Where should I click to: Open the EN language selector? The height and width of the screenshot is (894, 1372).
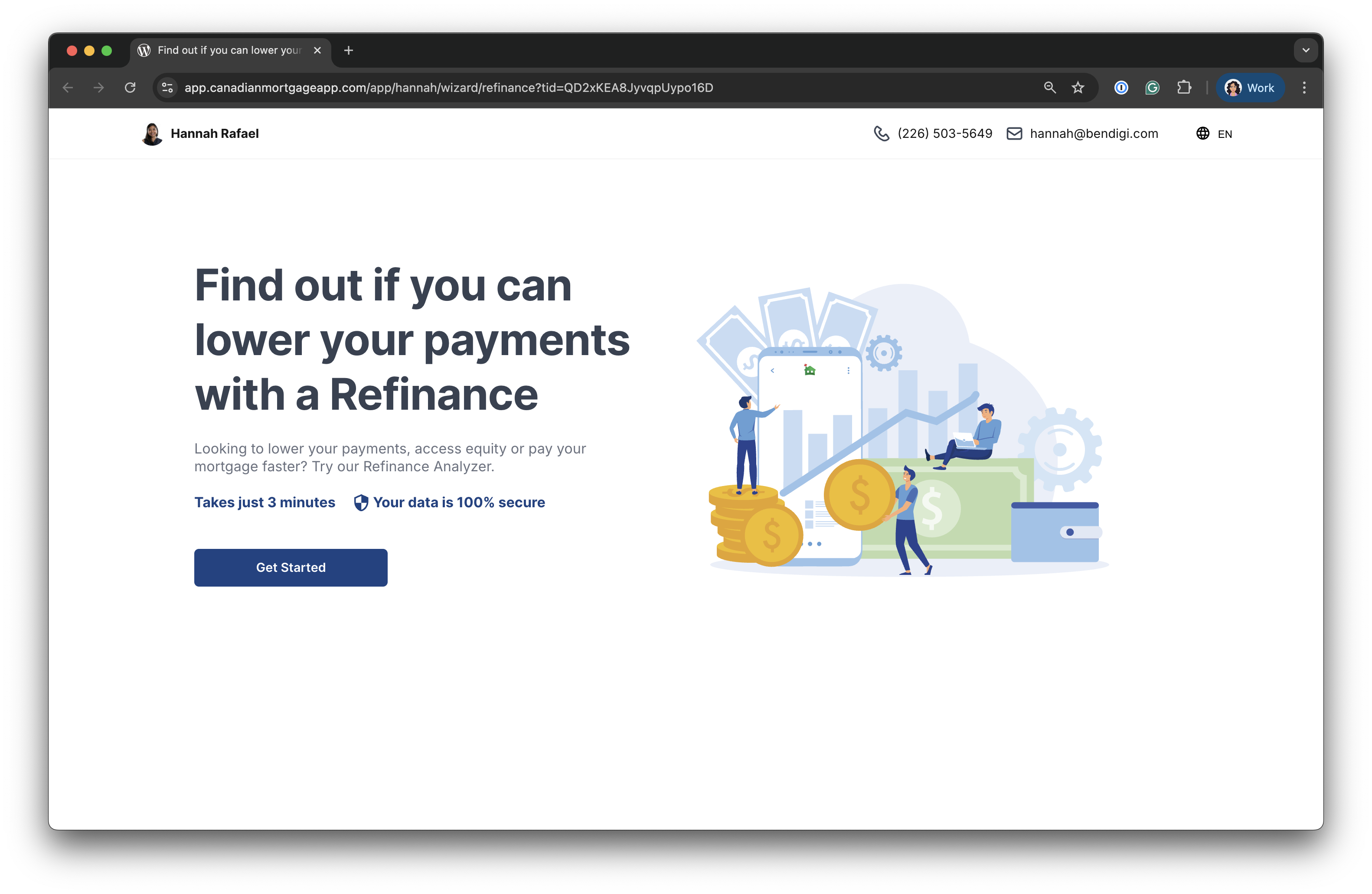click(1225, 134)
